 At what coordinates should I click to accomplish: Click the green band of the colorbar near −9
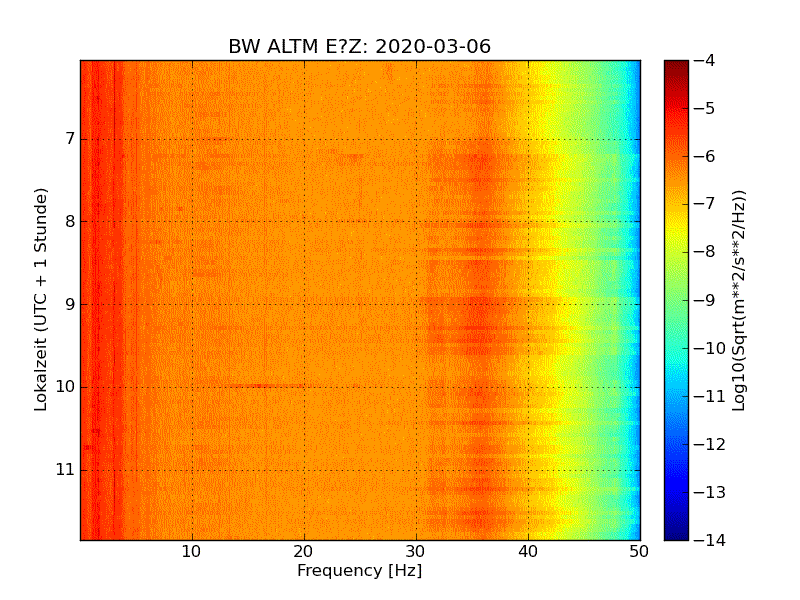coord(677,300)
